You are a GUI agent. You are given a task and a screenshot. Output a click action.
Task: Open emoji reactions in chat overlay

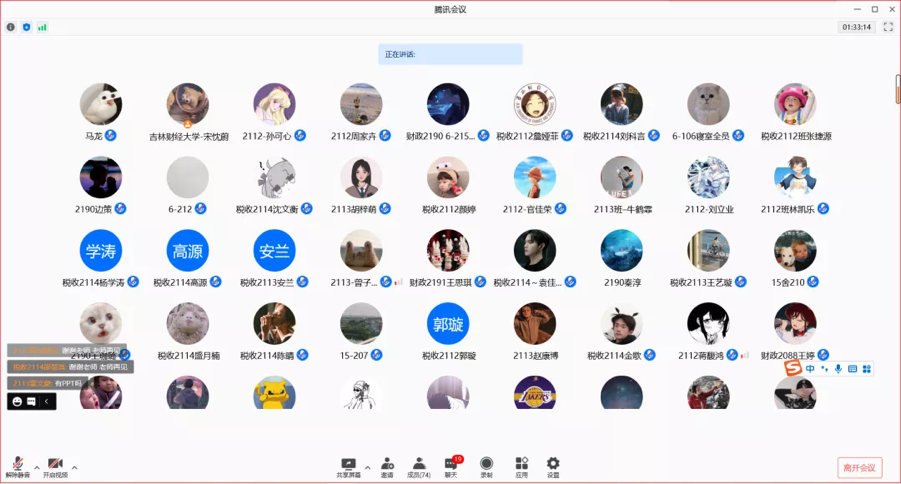(17, 401)
